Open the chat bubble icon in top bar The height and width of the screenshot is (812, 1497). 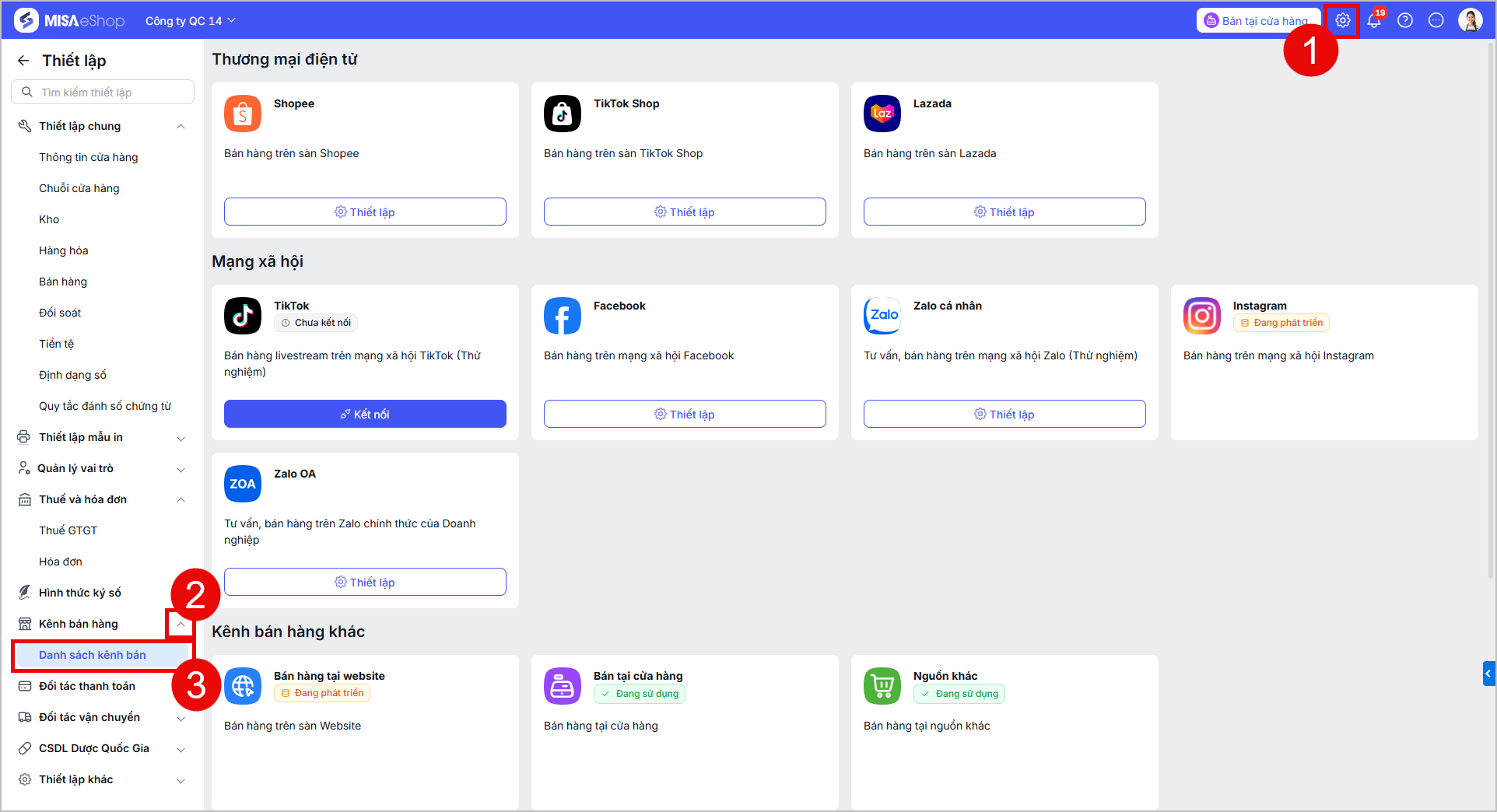(1436, 20)
